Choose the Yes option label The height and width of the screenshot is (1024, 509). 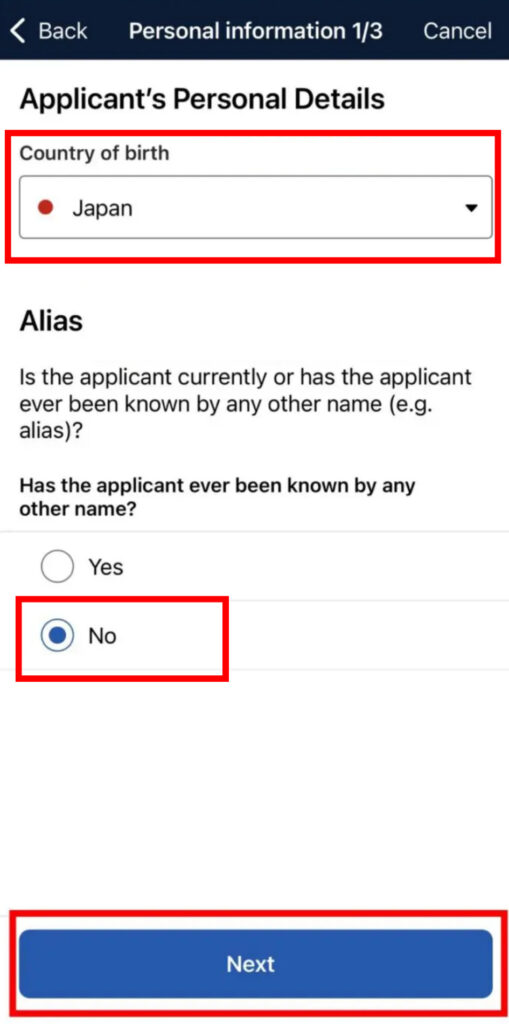pyautogui.click(x=106, y=566)
